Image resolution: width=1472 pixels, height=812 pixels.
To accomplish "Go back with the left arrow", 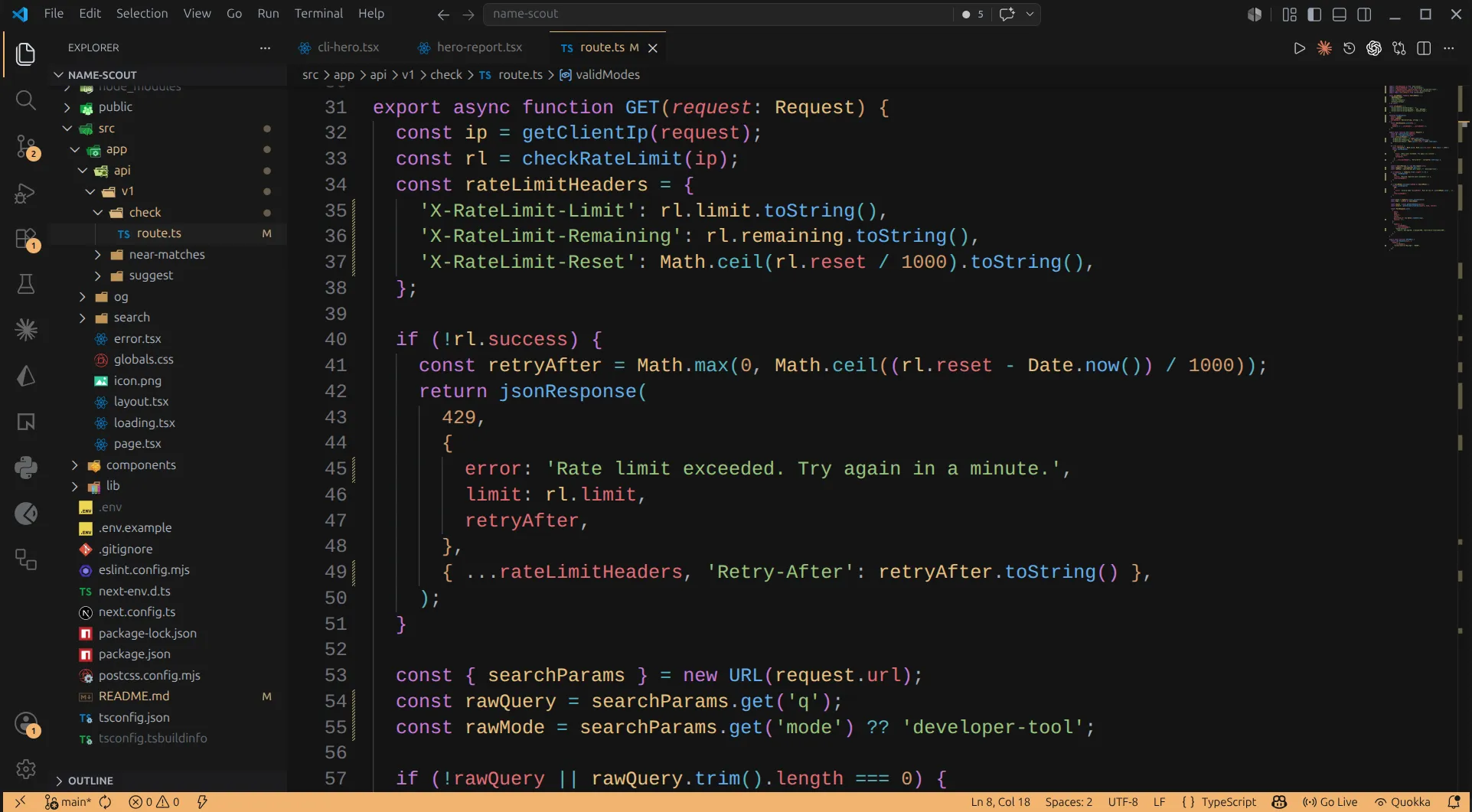I will (443, 14).
